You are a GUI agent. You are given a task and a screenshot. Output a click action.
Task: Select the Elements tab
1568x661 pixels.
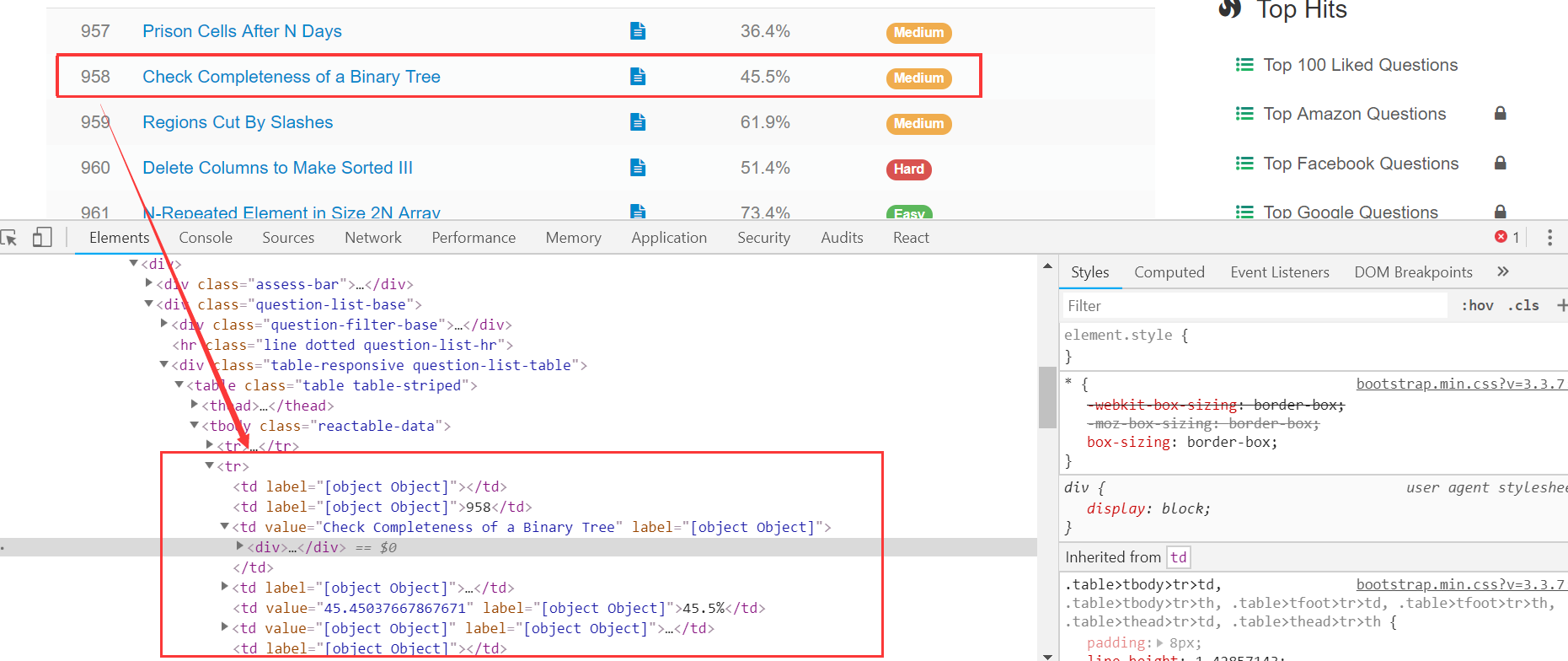tap(120, 238)
